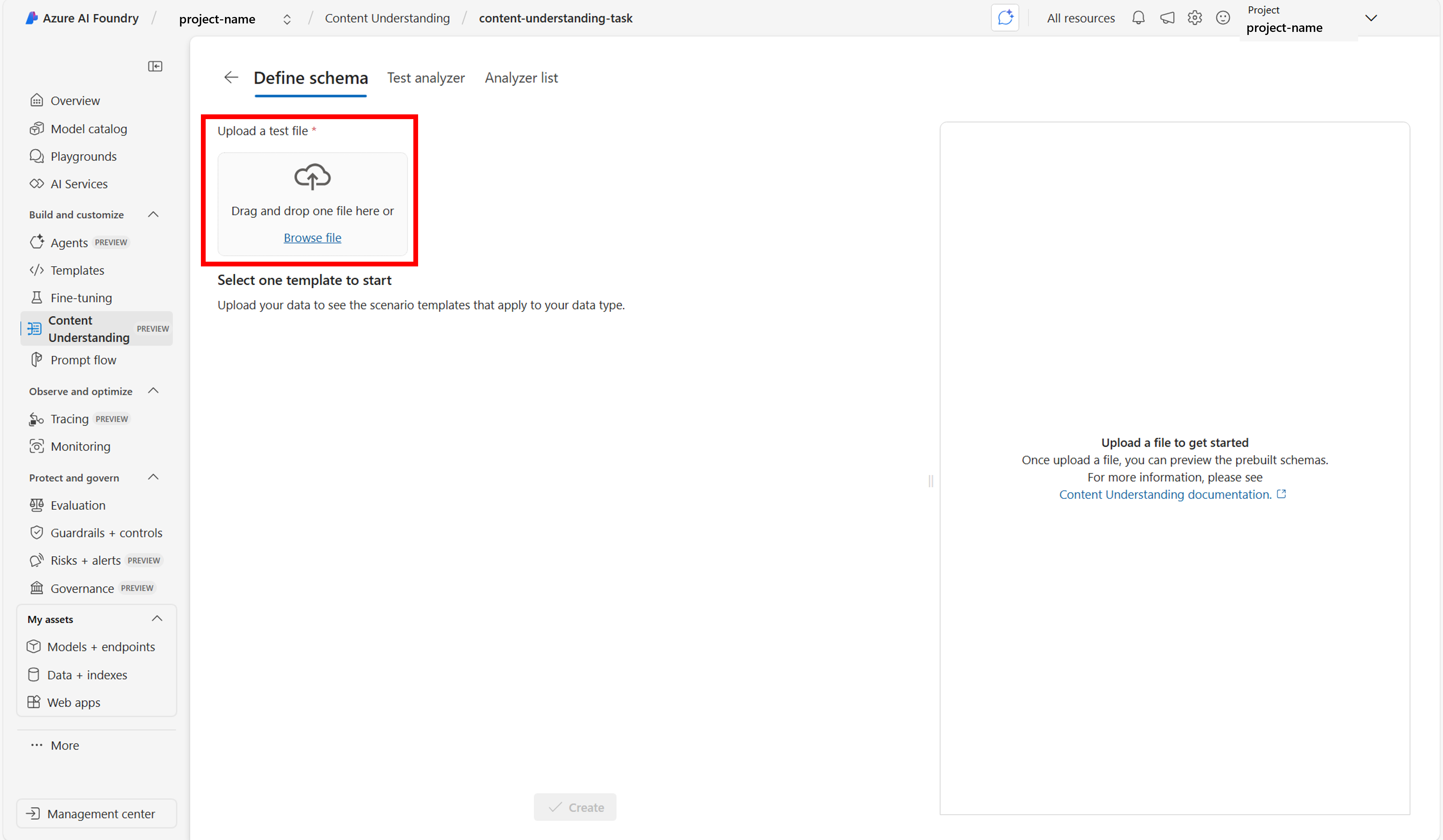This screenshot has width=1443, height=840.
Task: Collapse the My assets section
Action: click(156, 619)
